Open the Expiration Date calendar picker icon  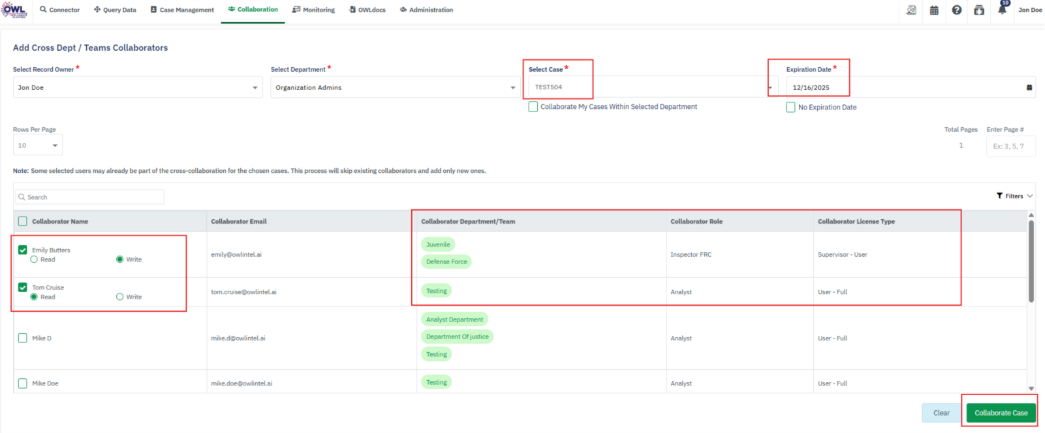point(1029,87)
